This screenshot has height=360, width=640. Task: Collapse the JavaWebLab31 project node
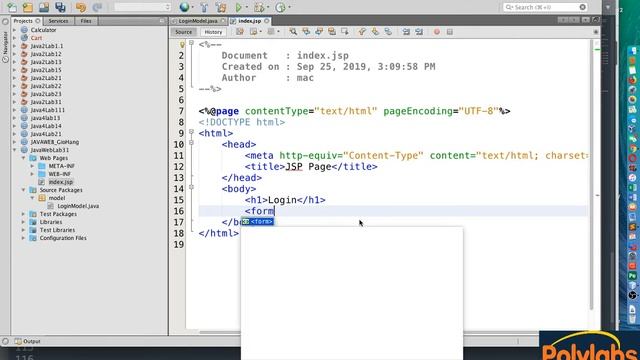click(x=15, y=150)
